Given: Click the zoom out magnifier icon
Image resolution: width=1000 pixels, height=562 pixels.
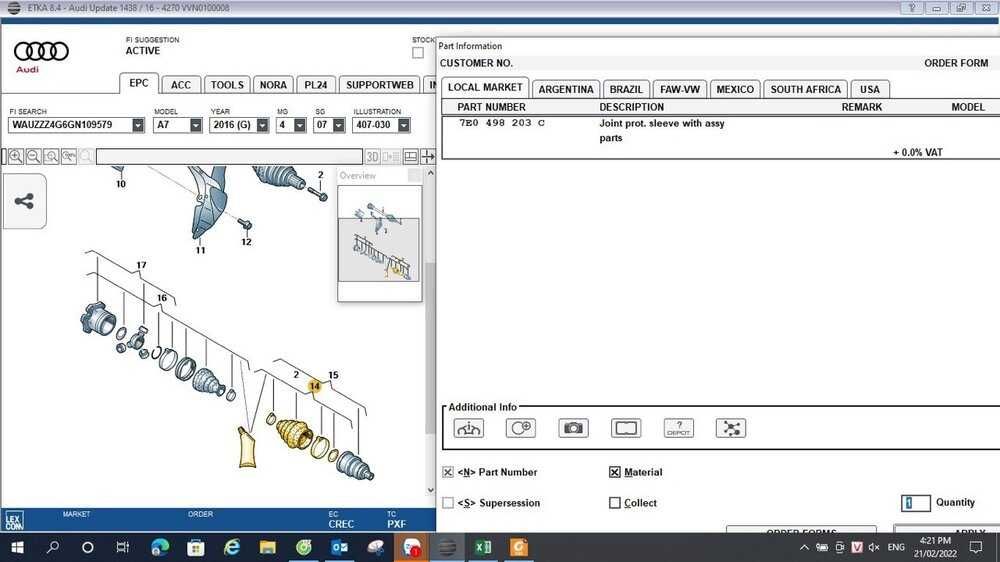Looking at the screenshot, I should 34,156.
